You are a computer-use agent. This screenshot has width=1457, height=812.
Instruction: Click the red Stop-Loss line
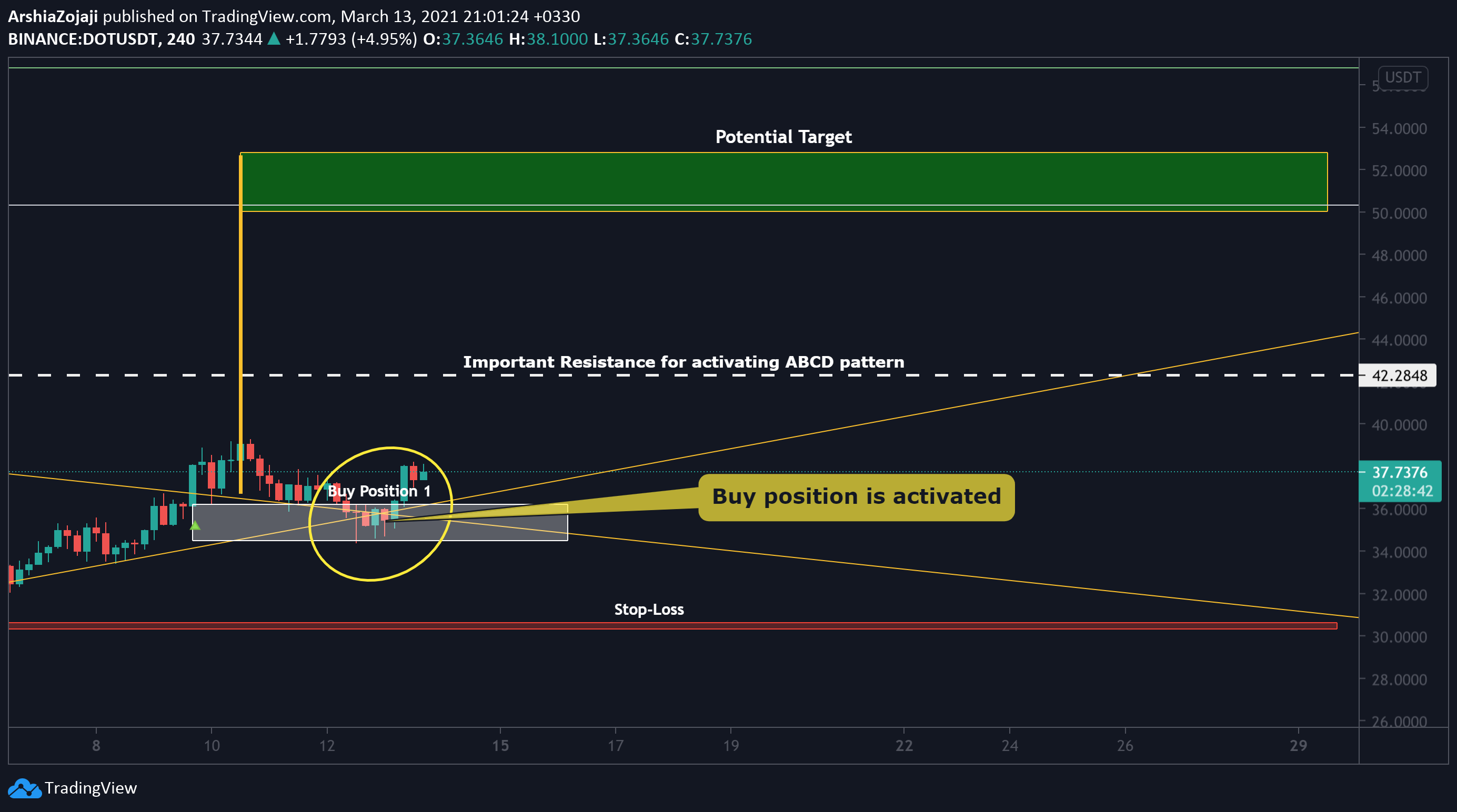coord(672,625)
